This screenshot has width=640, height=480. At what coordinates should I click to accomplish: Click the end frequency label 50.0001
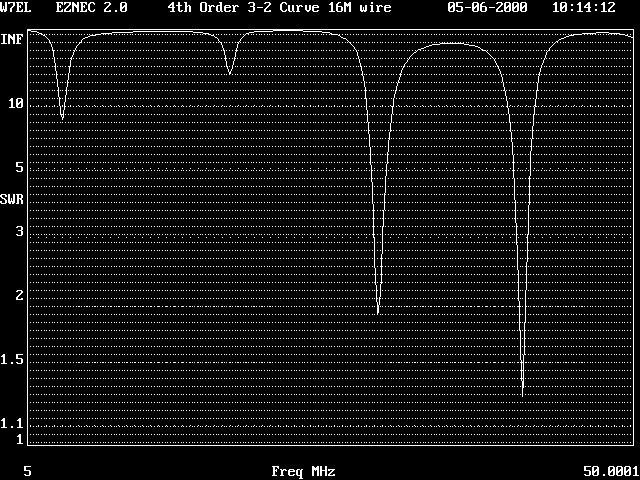coord(611,472)
